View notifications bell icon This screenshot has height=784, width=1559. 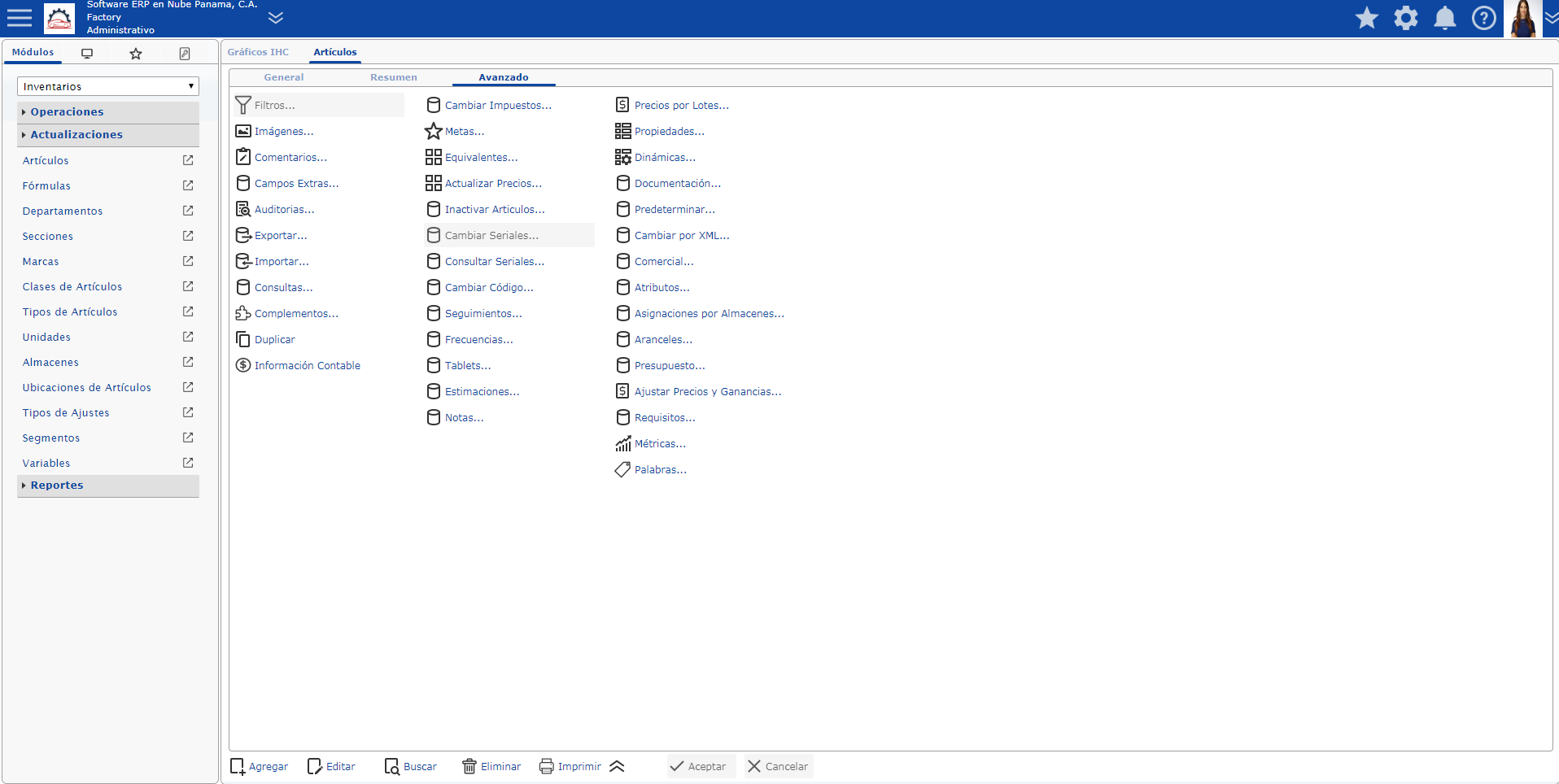pyautogui.click(x=1445, y=18)
